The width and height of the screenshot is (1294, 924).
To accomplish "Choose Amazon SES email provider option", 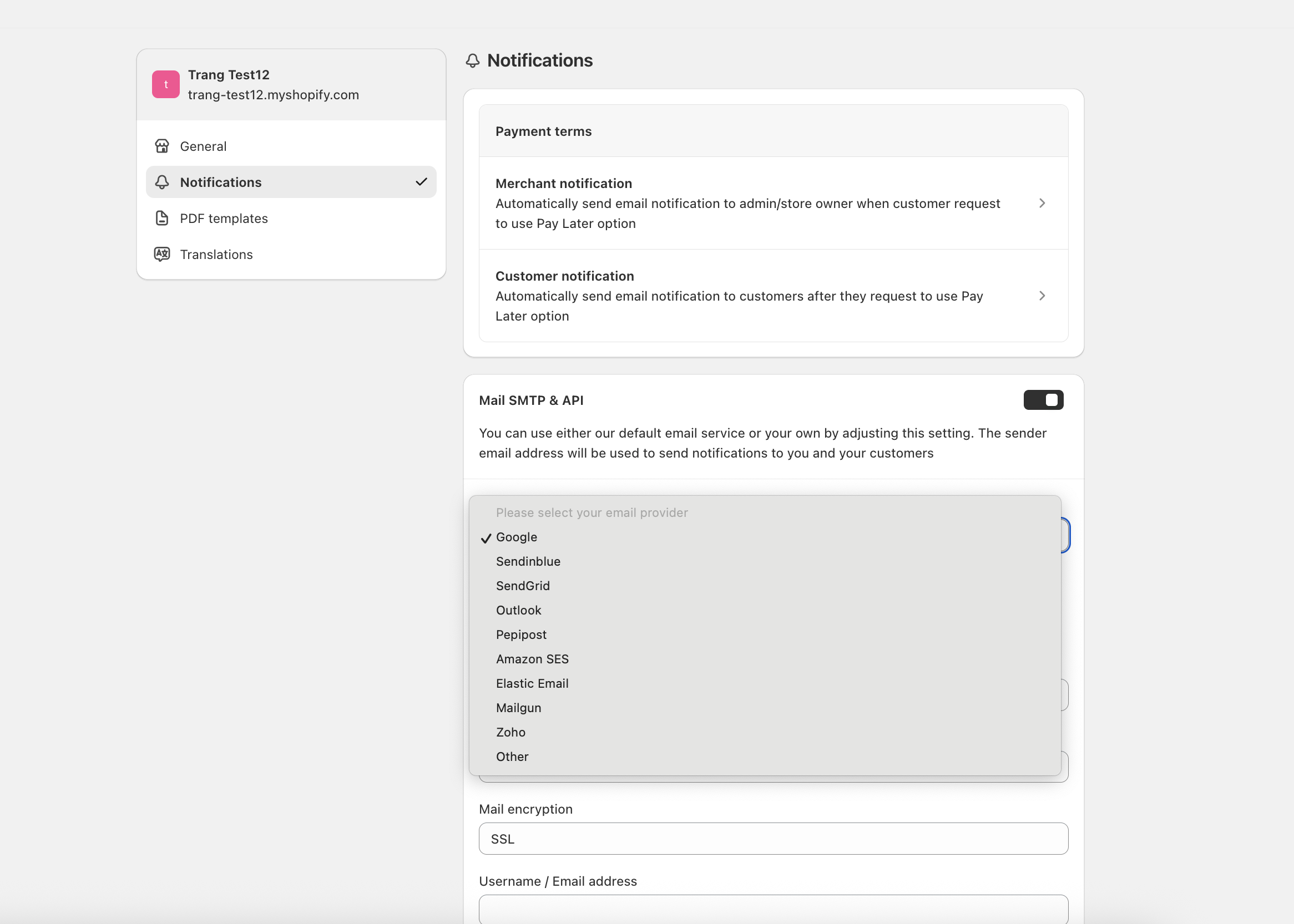I will tap(532, 659).
